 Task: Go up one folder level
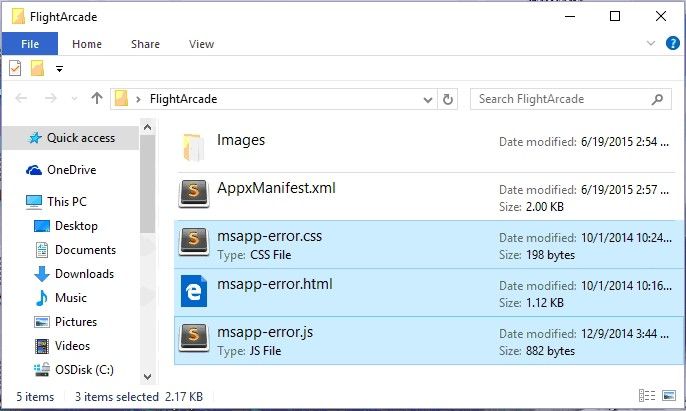coord(97,99)
